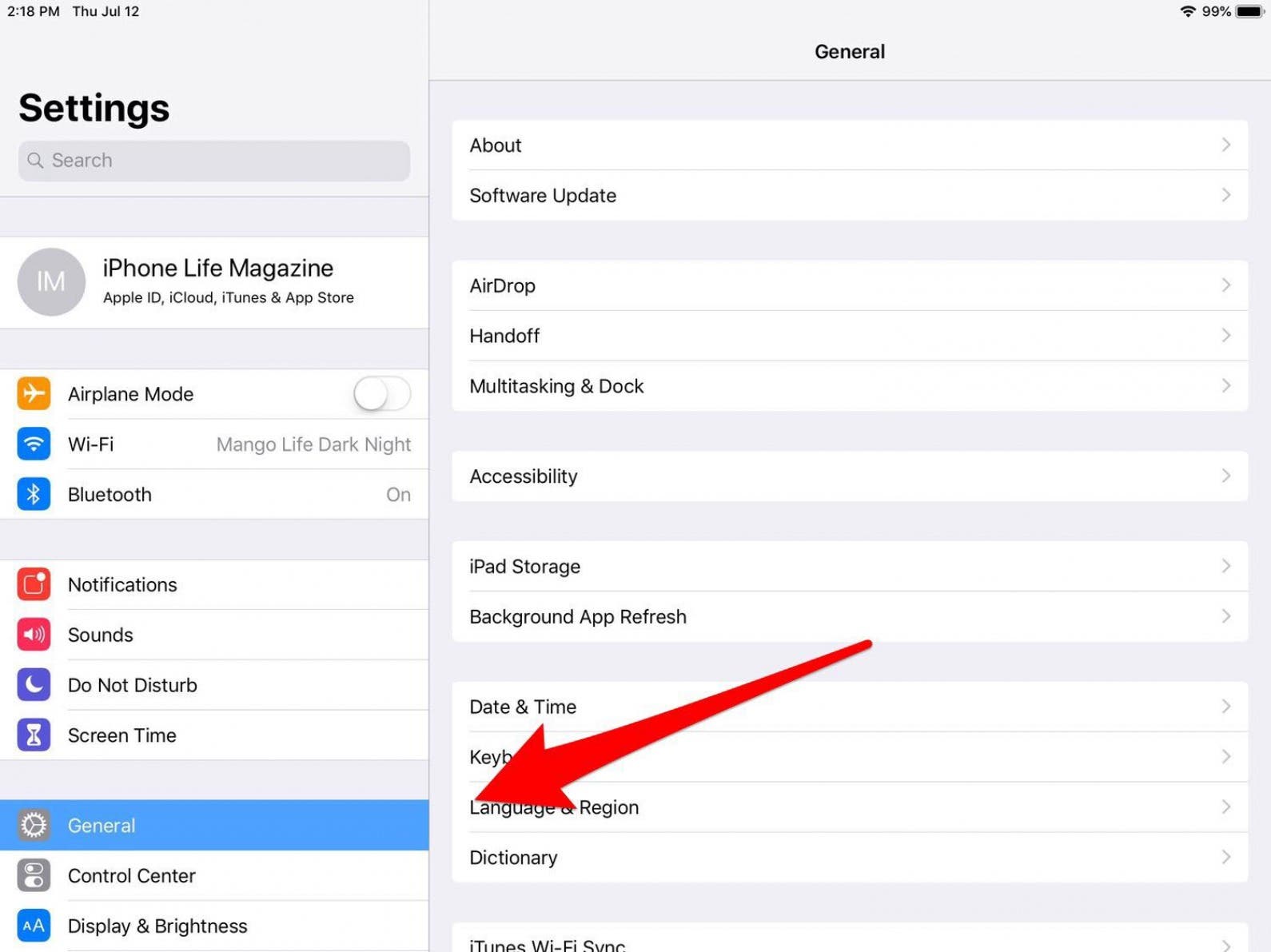Open the Accessibility row
This screenshot has height=952, width=1271.
850,476
